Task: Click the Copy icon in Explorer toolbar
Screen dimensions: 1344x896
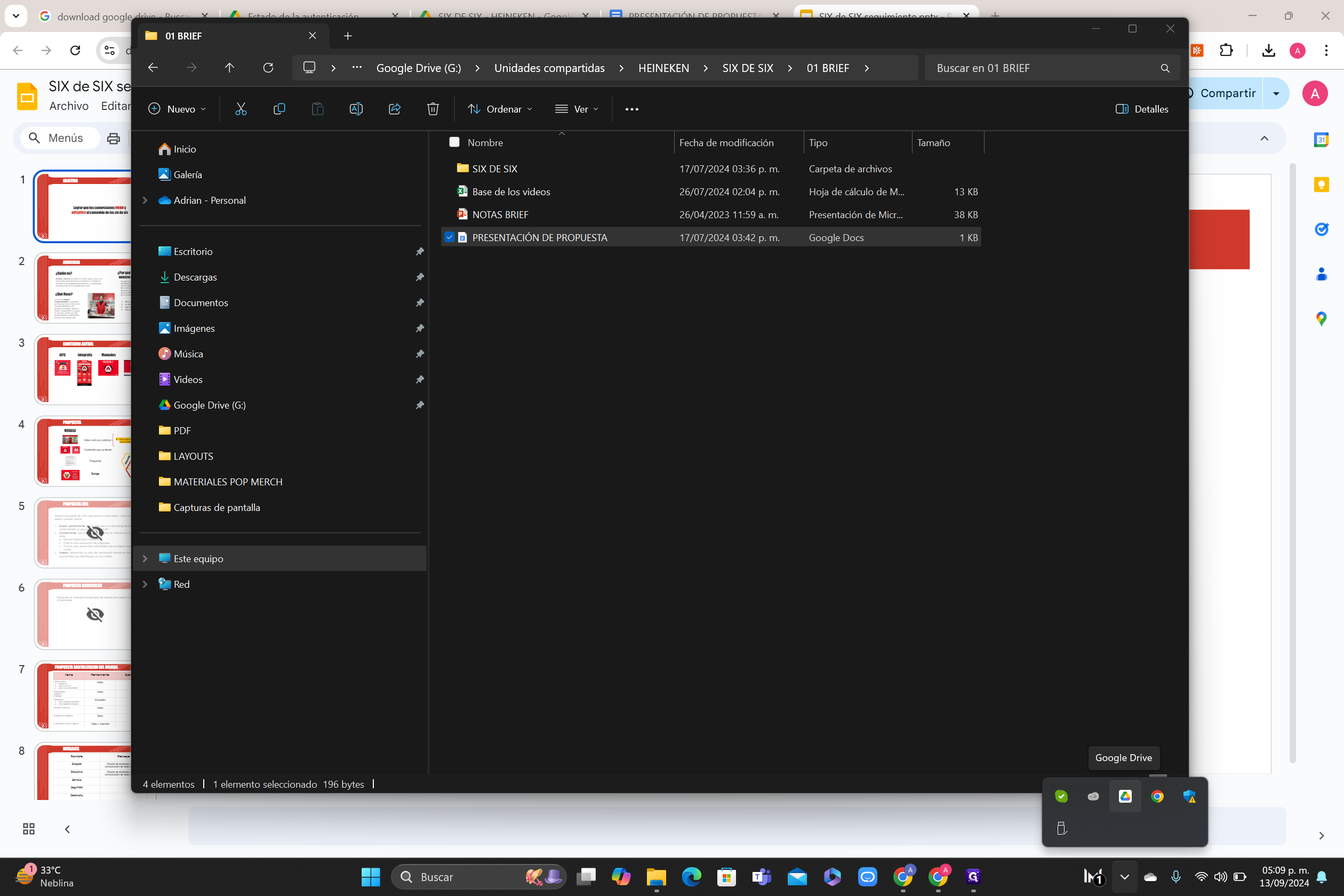Action: coord(279,109)
